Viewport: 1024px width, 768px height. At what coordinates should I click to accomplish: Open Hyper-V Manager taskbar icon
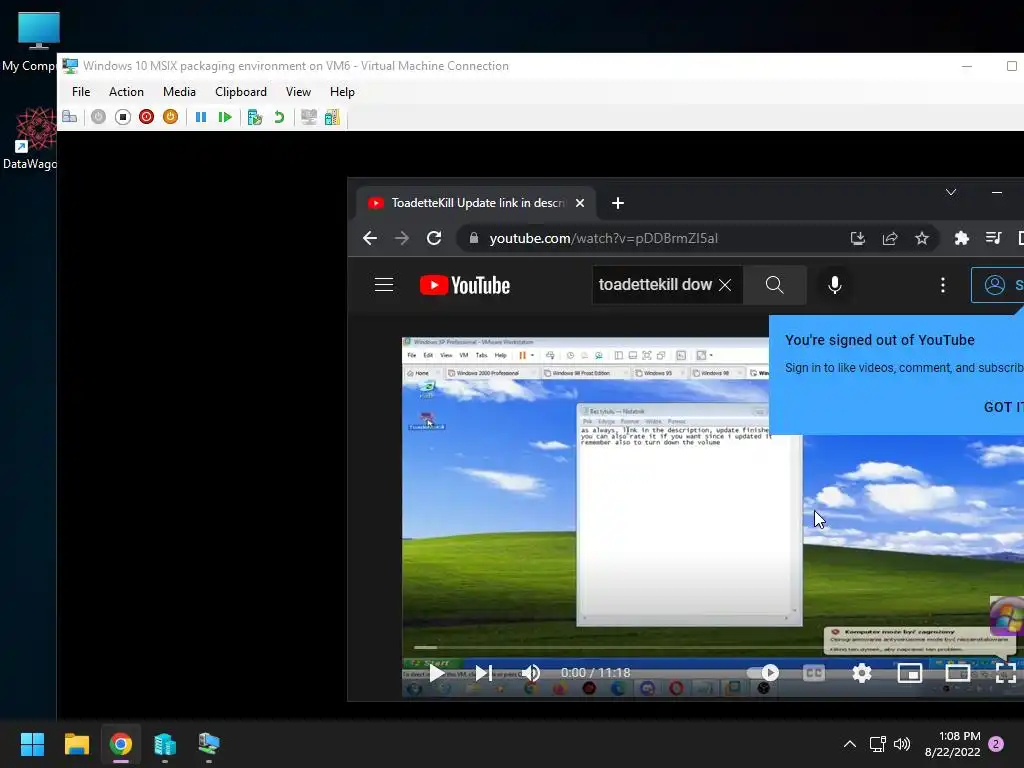click(x=165, y=744)
